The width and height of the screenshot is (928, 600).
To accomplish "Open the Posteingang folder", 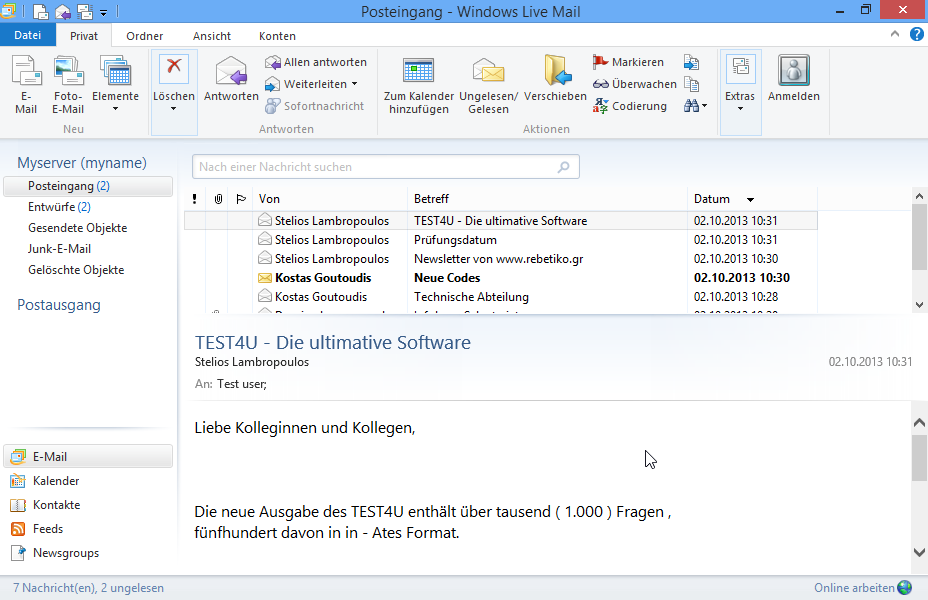I will click(x=88, y=186).
